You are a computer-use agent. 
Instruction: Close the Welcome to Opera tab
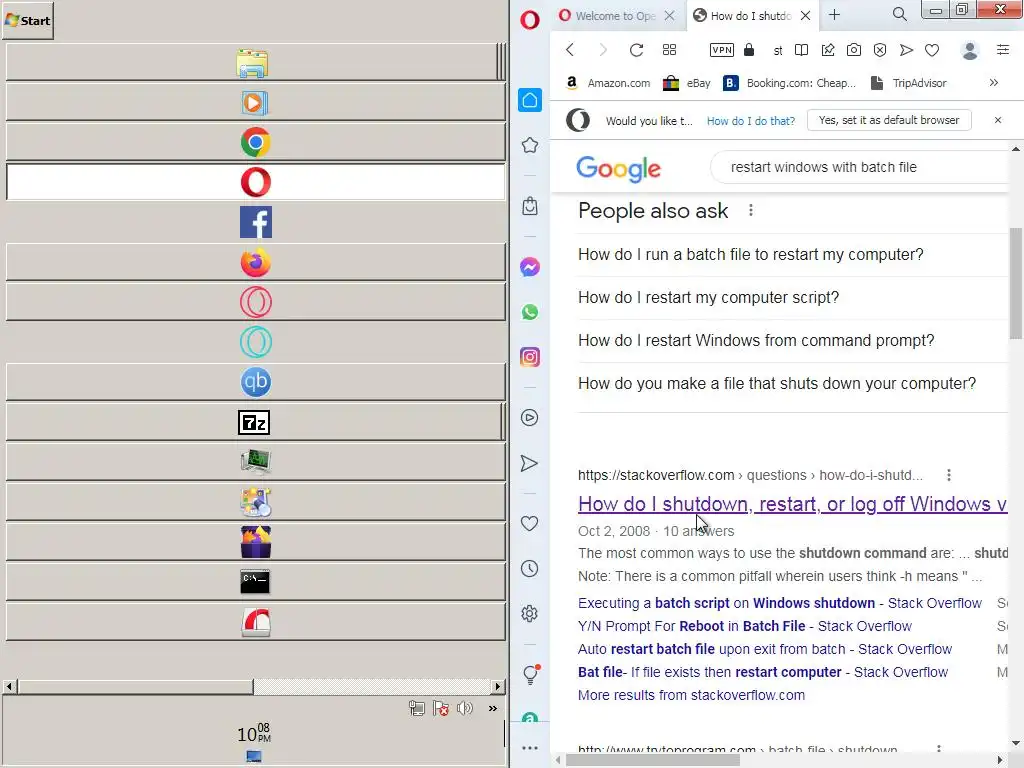pos(669,16)
